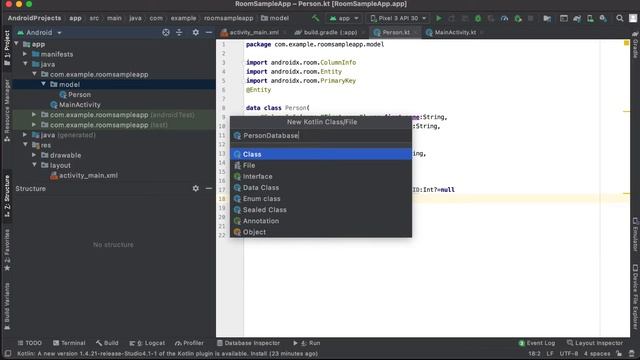
Task: Click the PersonDatabase name input field
Action: click(321, 136)
